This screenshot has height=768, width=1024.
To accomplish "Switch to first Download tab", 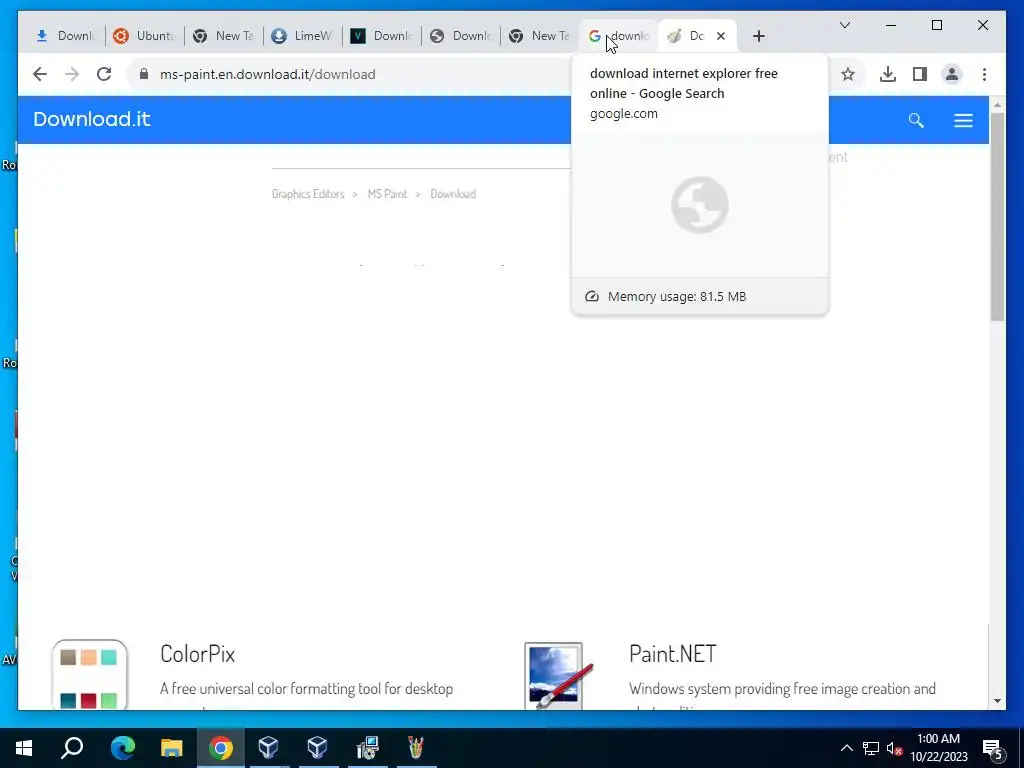I will point(65,36).
